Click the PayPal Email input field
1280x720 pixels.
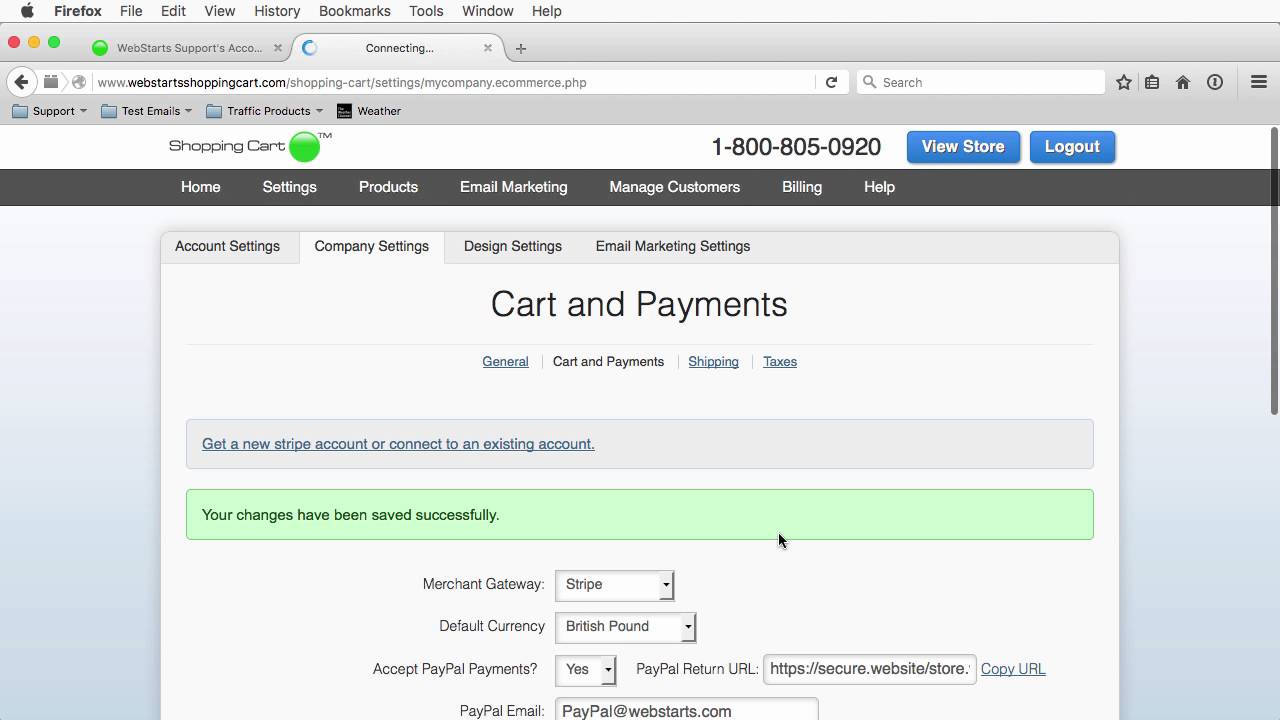coord(686,709)
